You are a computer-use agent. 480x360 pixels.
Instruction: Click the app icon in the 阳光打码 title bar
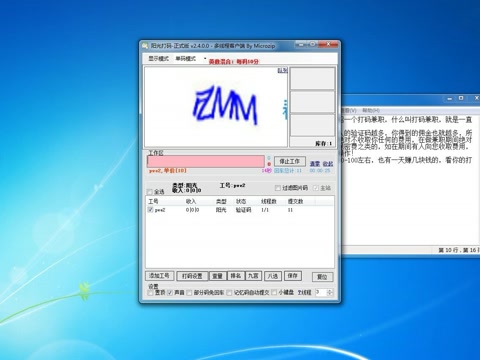click(145, 46)
